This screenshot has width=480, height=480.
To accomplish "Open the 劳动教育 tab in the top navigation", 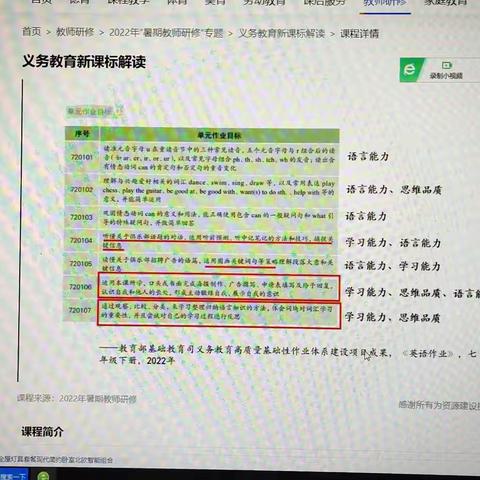I will tap(264, 2).
